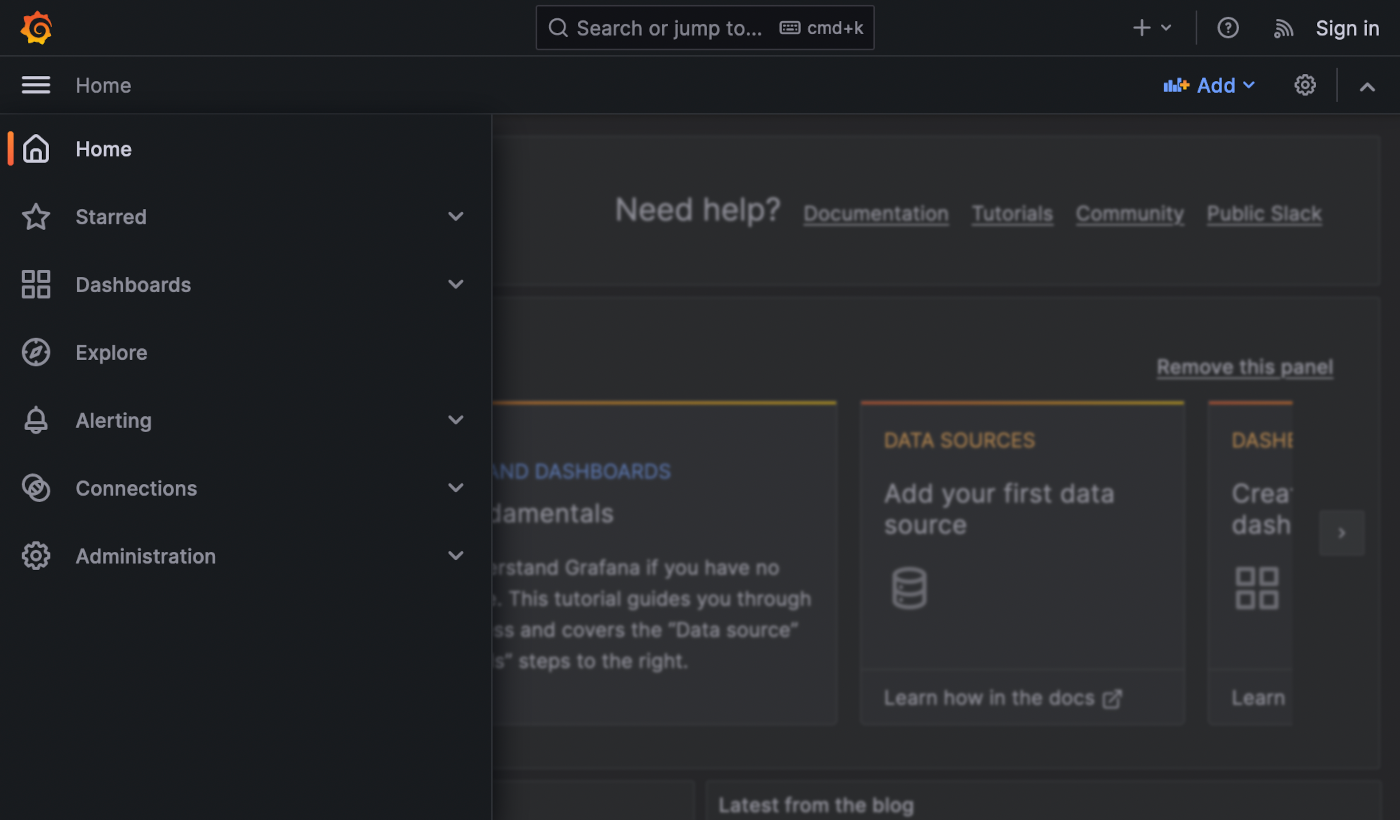Select Home in the breadcrumb
The height and width of the screenshot is (820, 1400).
pyautogui.click(x=103, y=85)
